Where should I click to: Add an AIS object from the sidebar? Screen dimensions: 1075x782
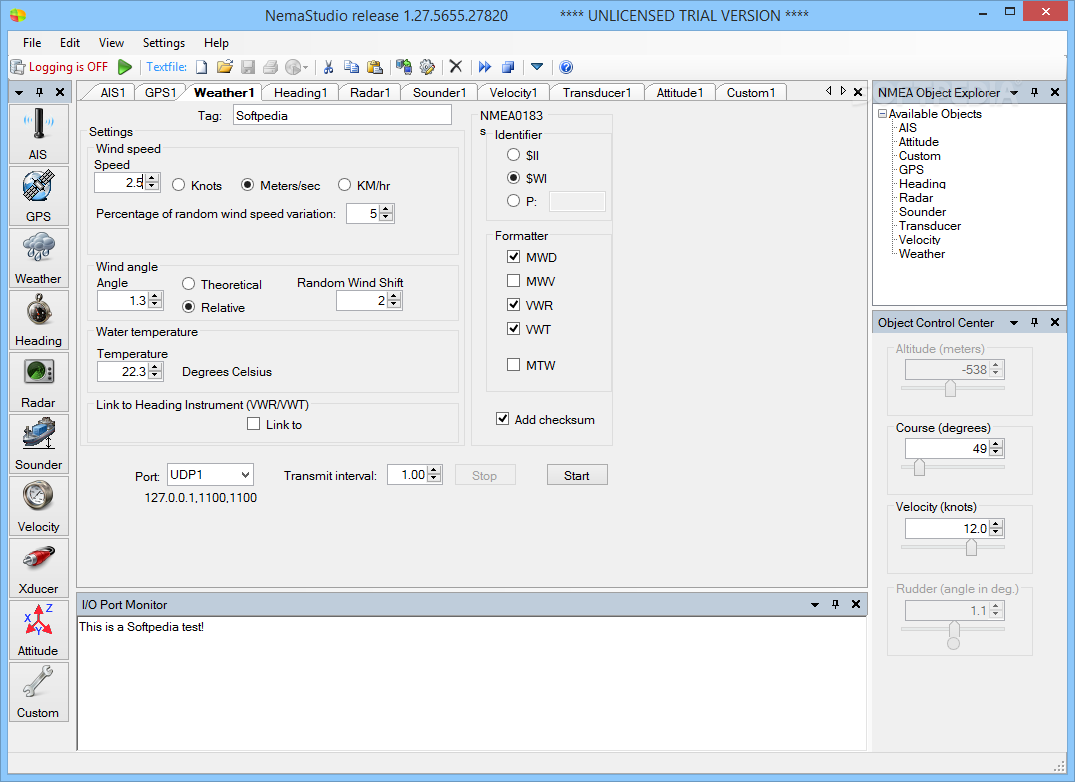(38, 134)
